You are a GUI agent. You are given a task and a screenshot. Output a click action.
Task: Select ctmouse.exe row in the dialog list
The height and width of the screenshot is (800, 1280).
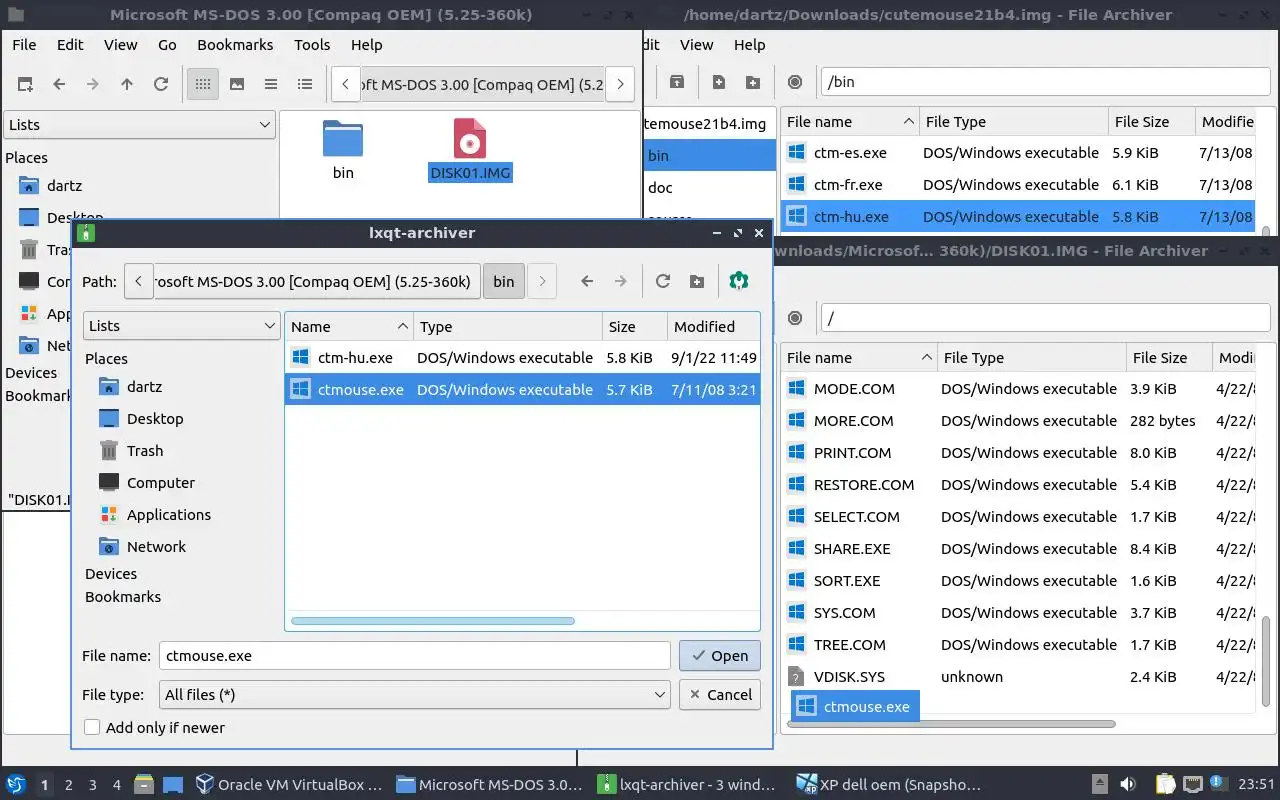click(522, 390)
